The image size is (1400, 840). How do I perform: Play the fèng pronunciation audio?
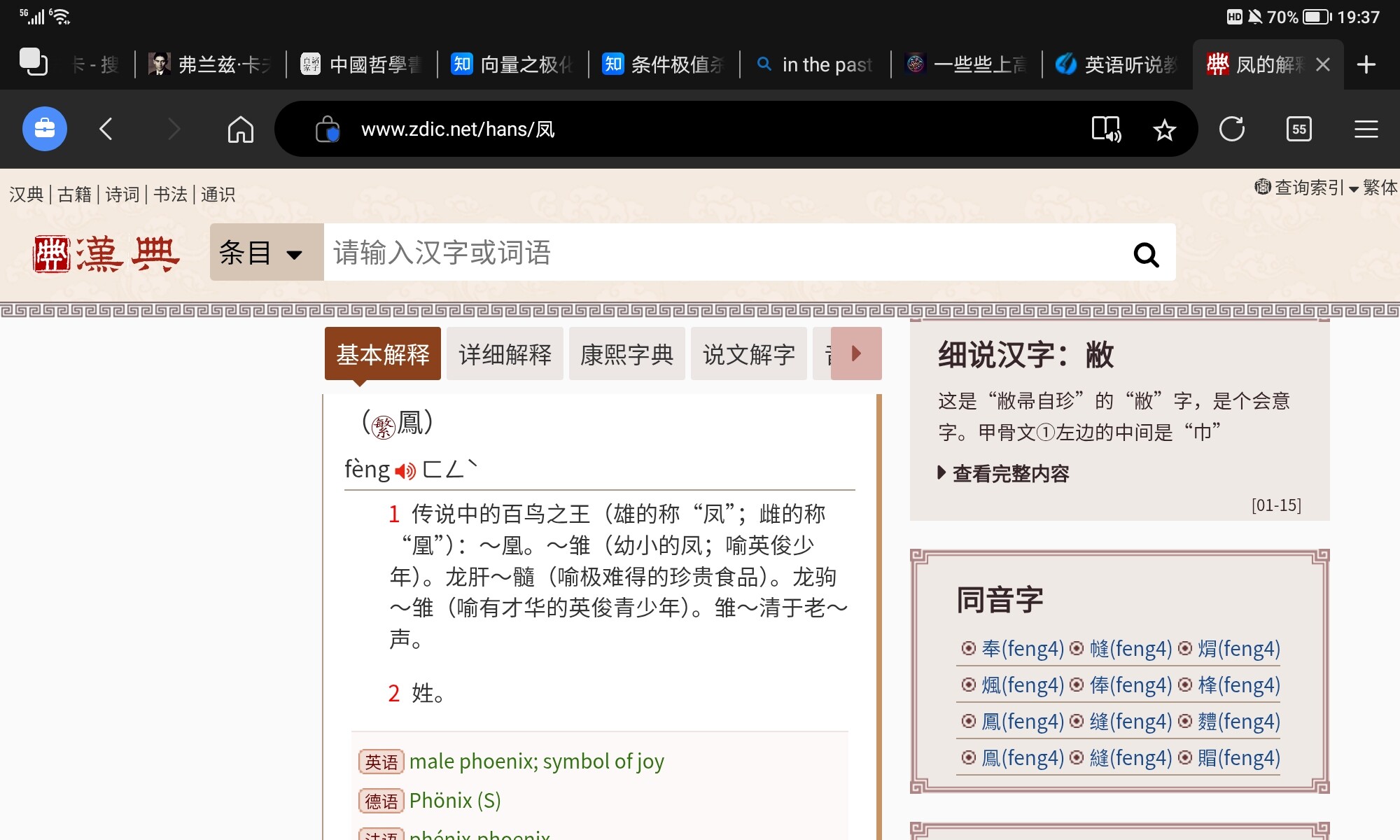pyautogui.click(x=405, y=471)
